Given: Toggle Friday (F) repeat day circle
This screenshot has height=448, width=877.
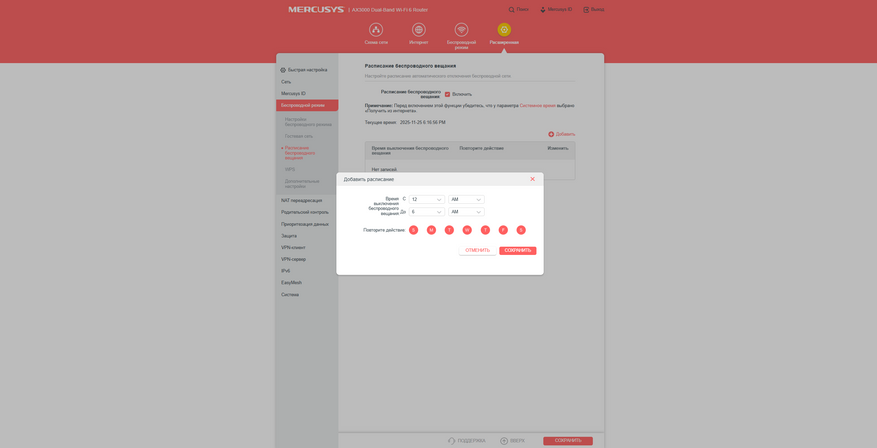Looking at the screenshot, I should click(503, 230).
